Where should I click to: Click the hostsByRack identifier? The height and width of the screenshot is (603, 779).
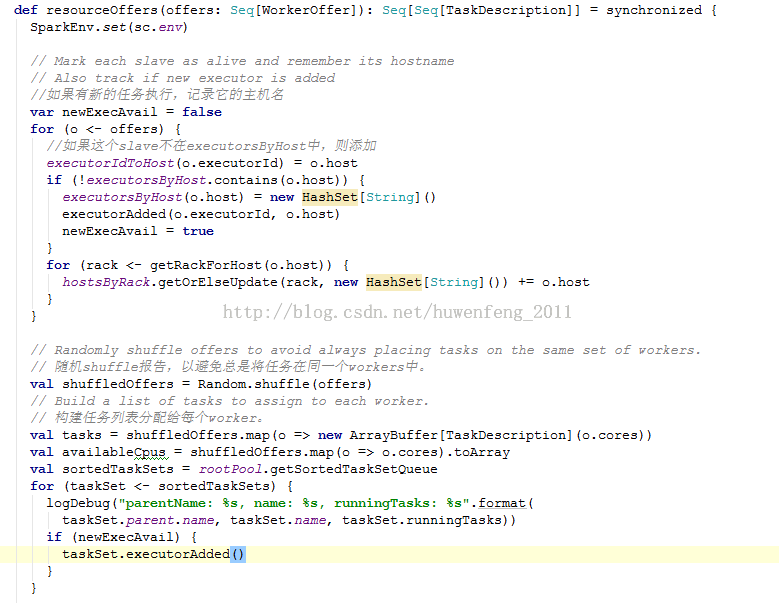click(106, 282)
